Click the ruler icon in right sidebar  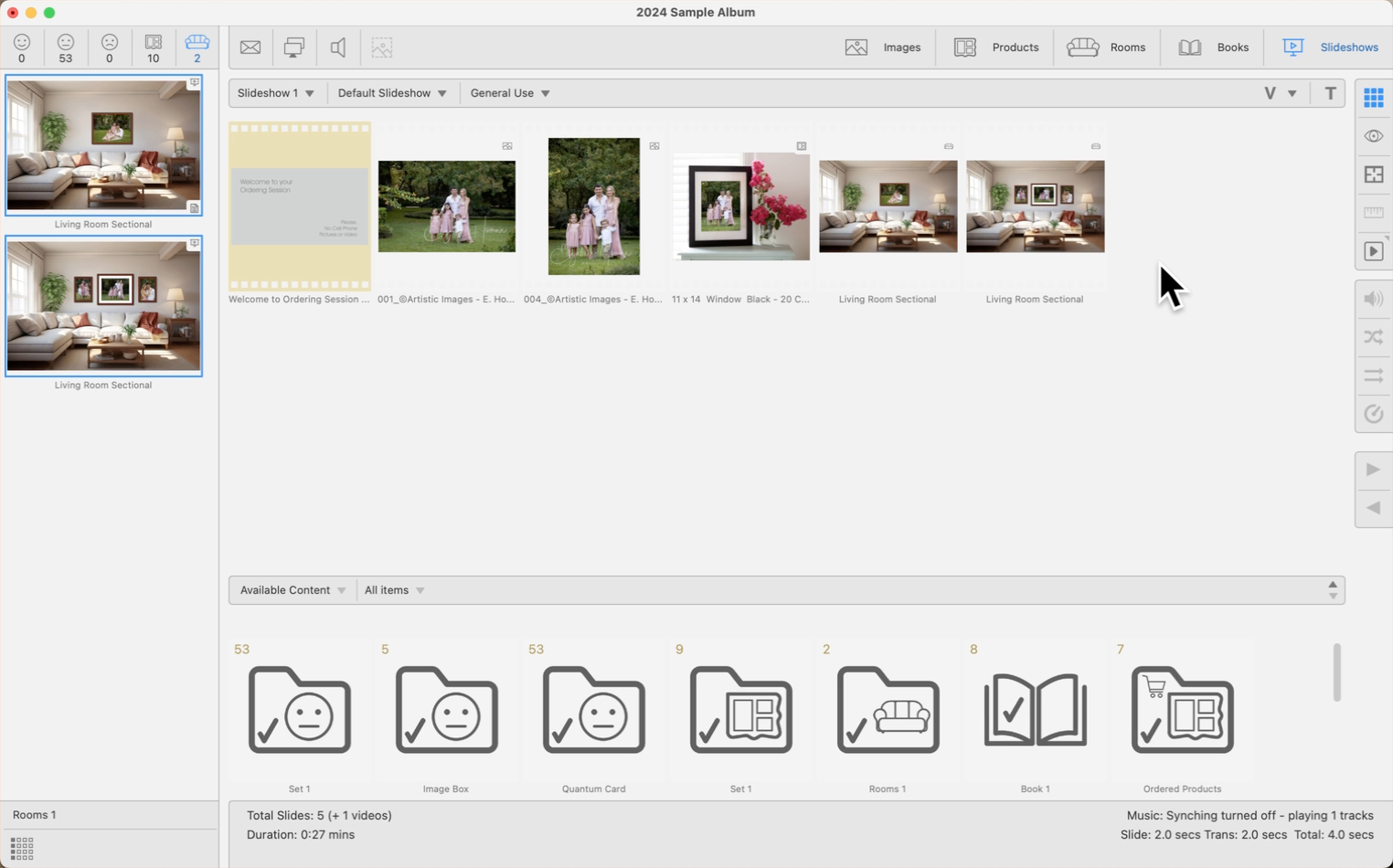click(1373, 213)
